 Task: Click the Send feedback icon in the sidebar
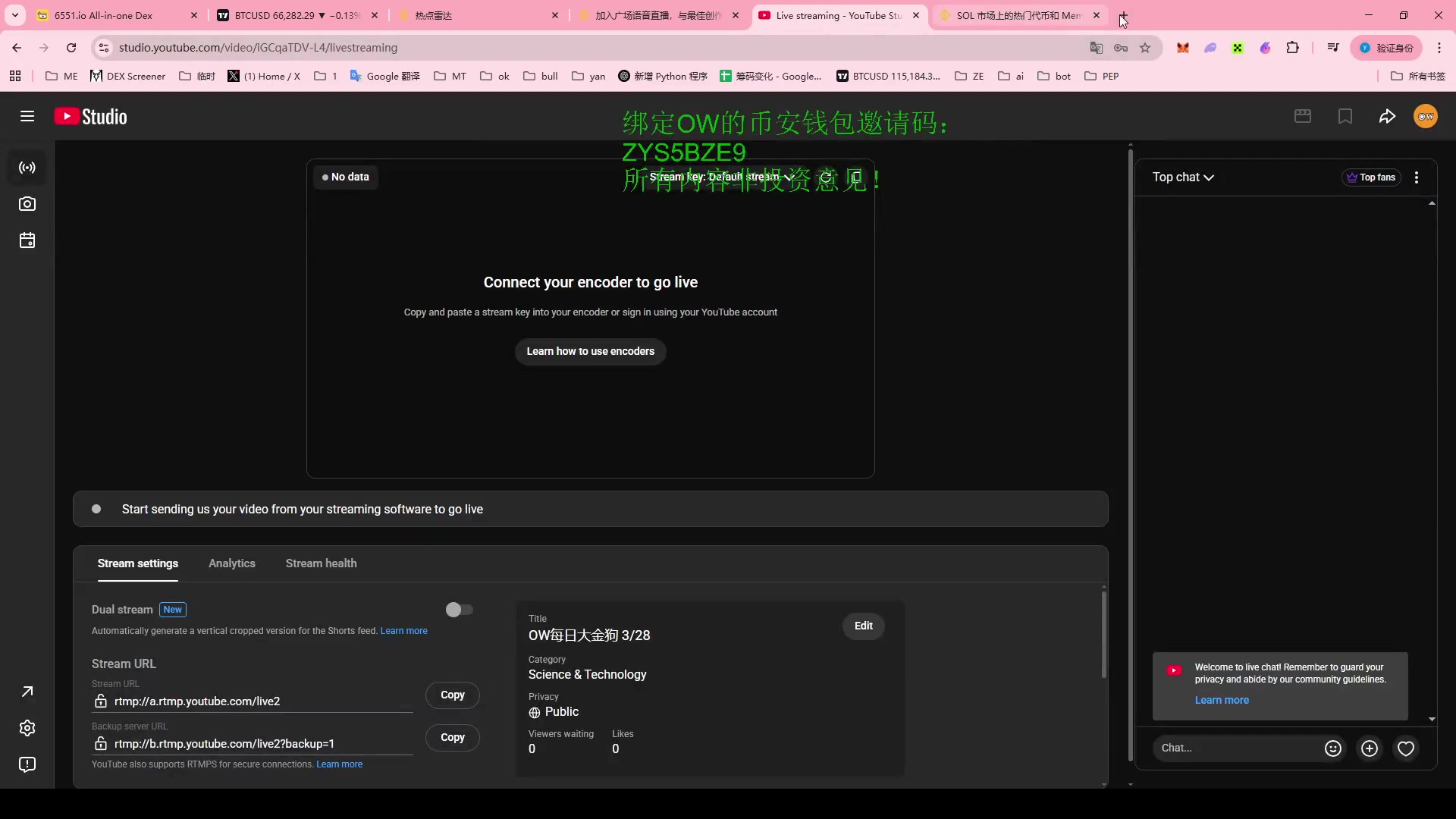(27, 764)
